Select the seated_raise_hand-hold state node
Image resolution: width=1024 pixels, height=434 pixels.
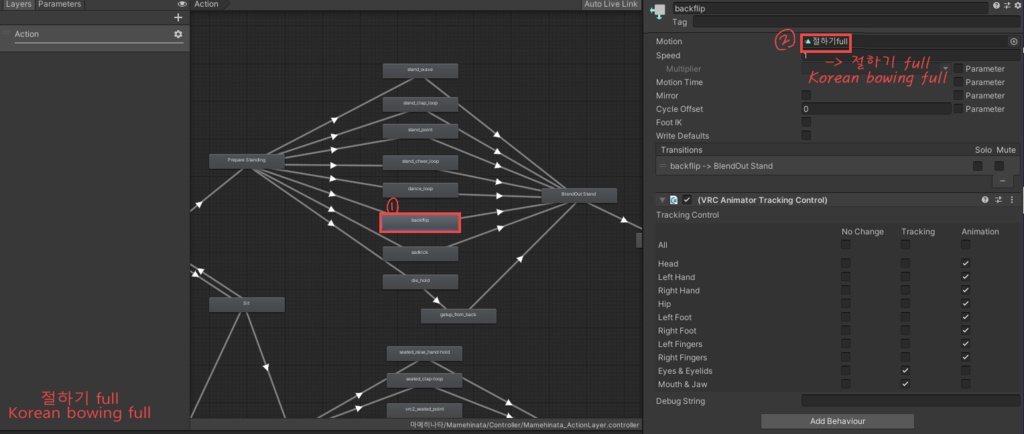pyautogui.click(x=424, y=353)
